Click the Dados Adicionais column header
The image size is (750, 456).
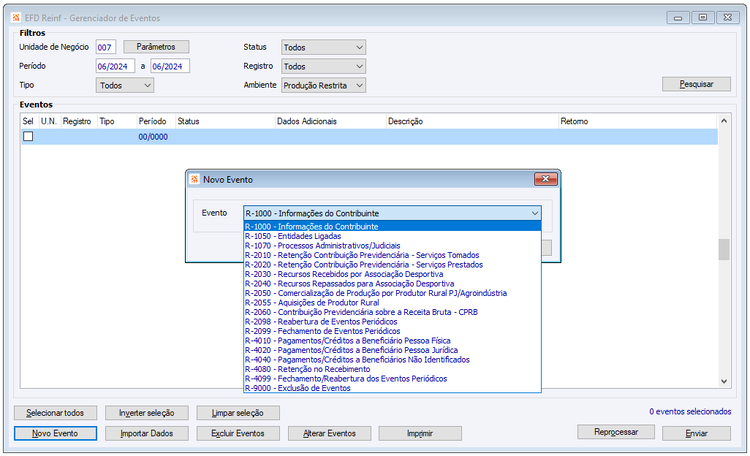click(330, 122)
